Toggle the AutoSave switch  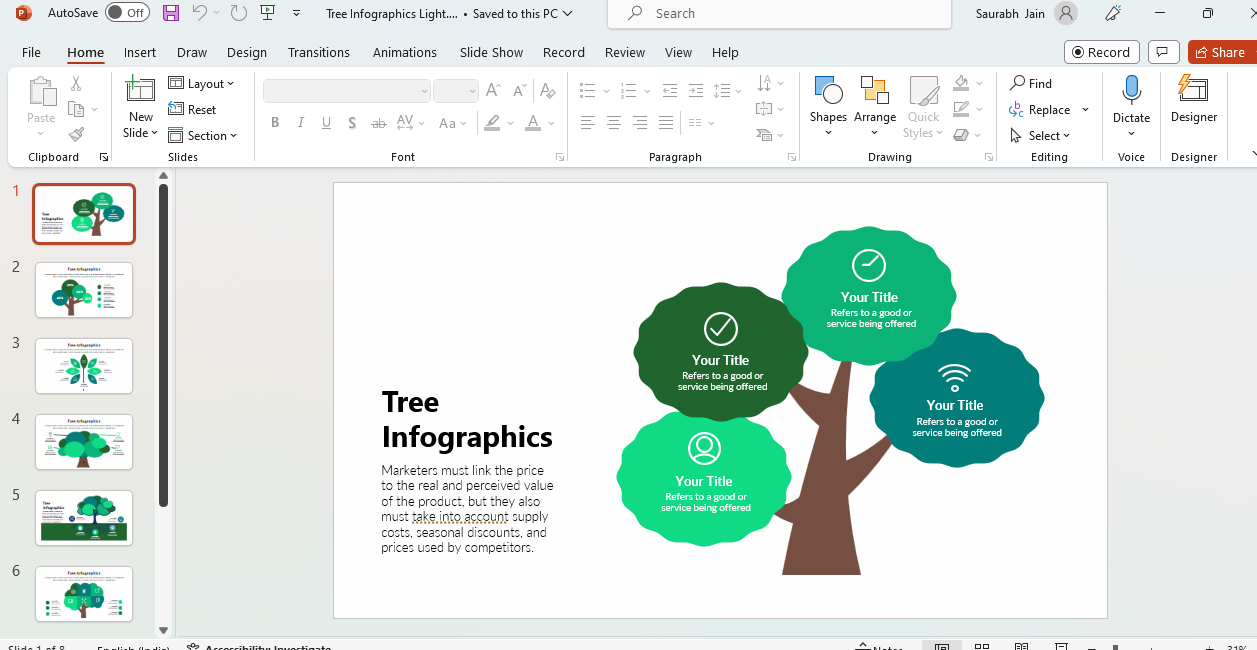(x=127, y=13)
